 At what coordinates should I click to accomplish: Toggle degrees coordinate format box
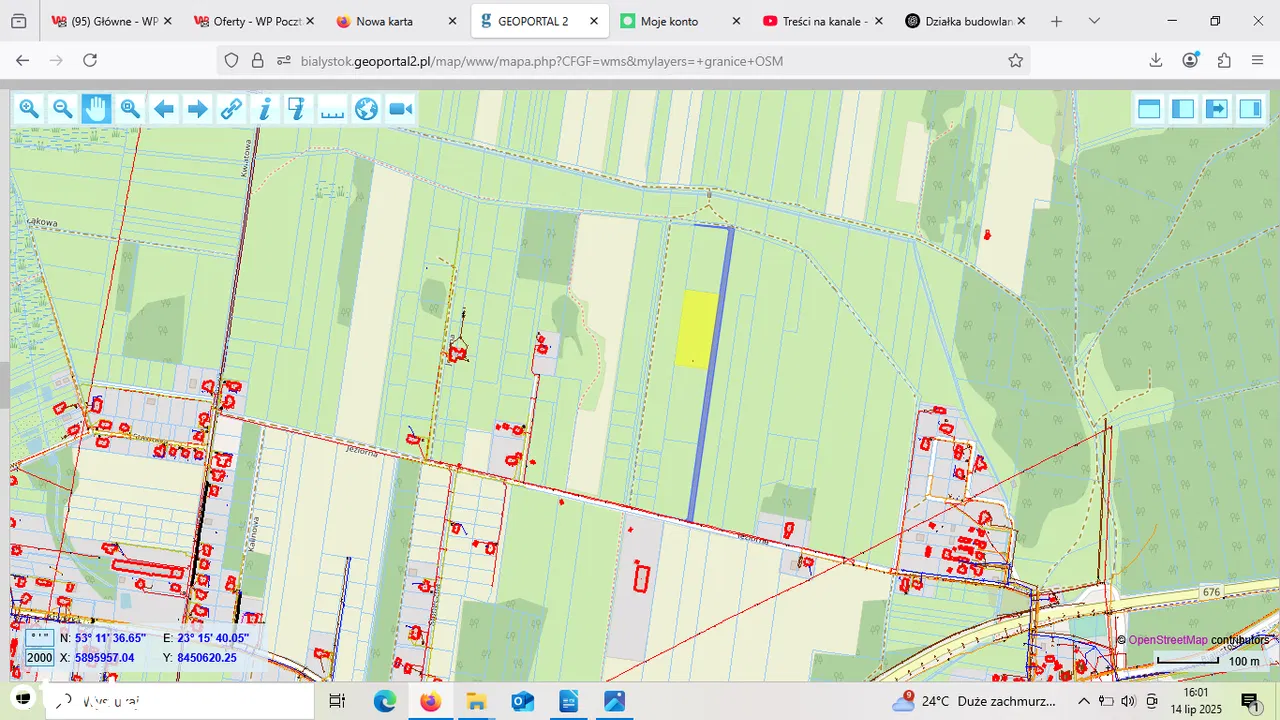click(x=40, y=637)
